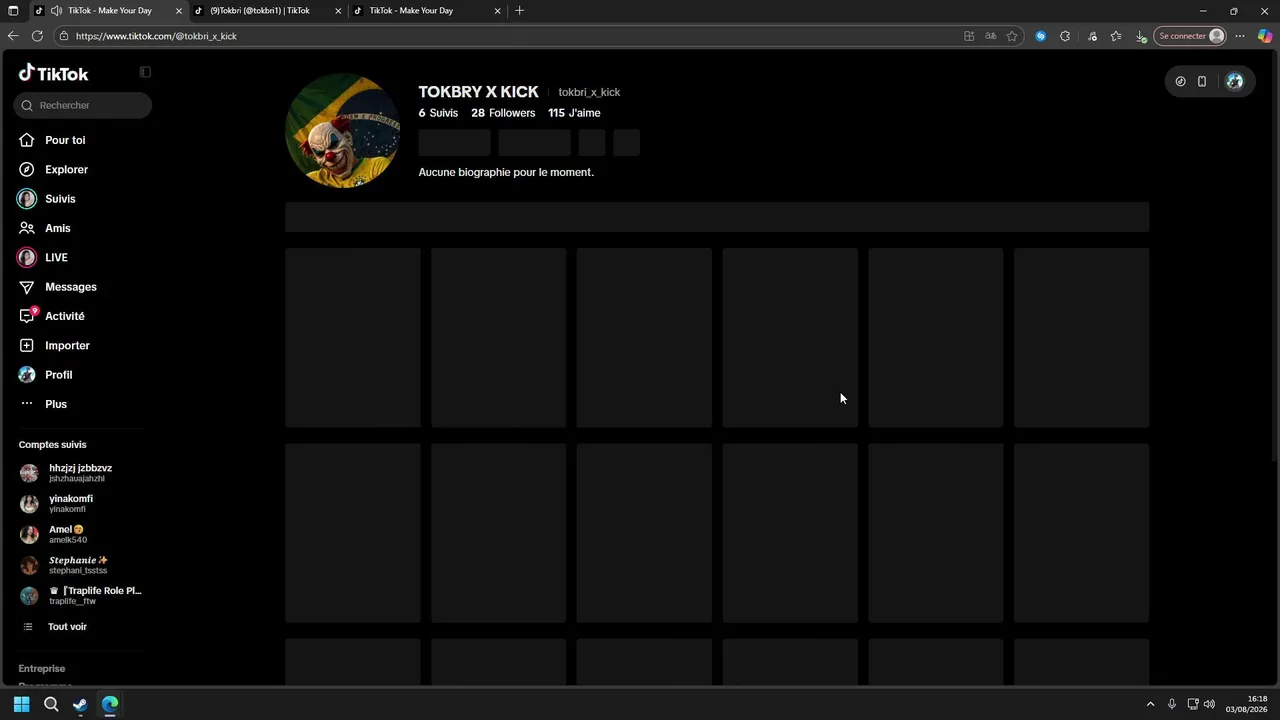The width and height of the screenshot is (1280, 720).
Task: Open a new browser tab
Action: pyautogui.click(x=519, y=11)
